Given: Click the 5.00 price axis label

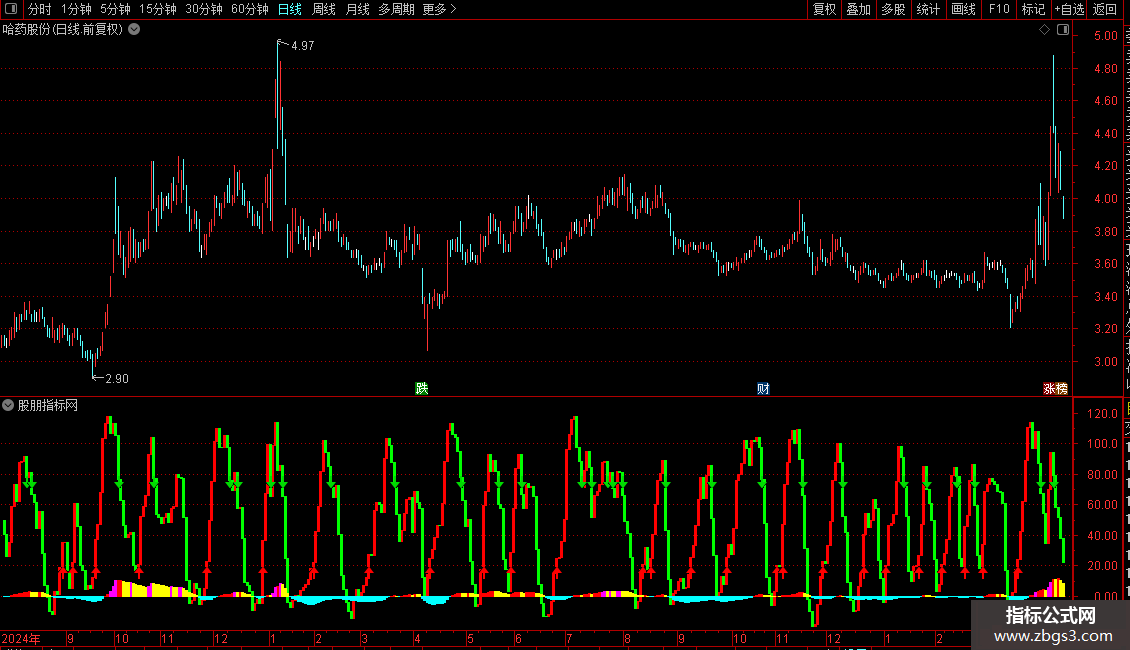Looking at the screenshot, I should [1105, 35].
